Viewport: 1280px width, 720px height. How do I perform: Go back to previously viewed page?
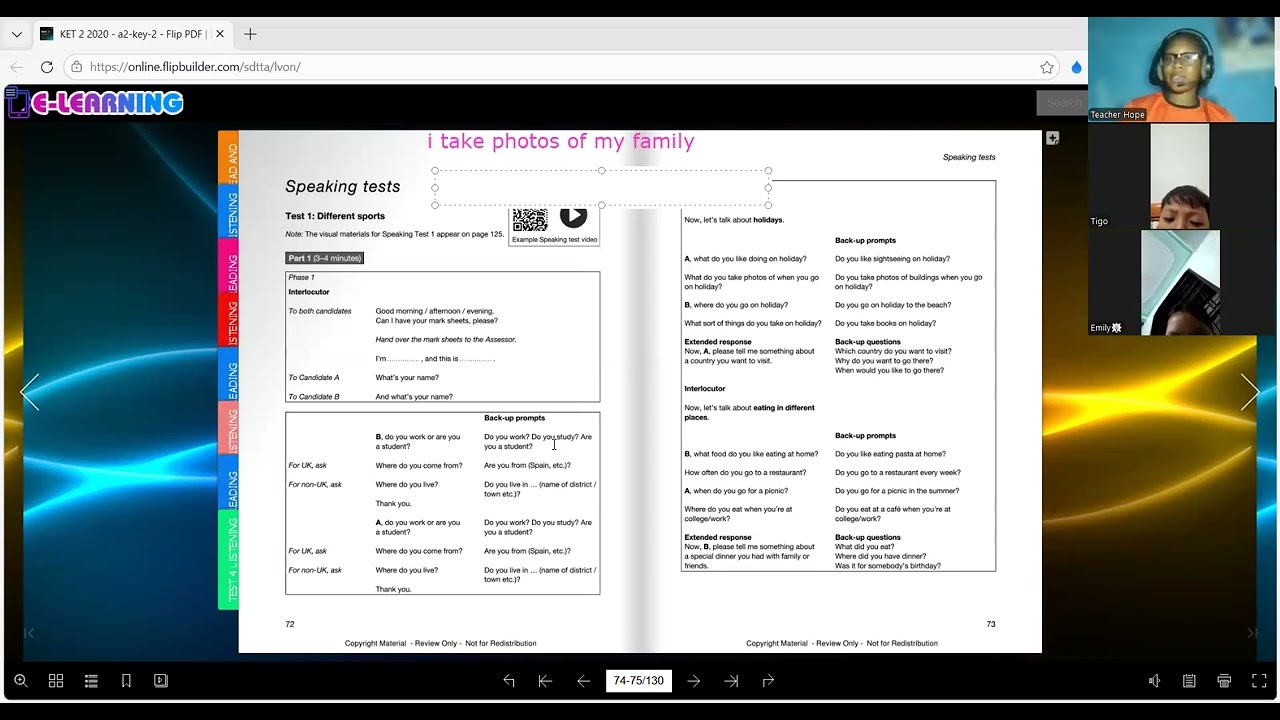(509, 681)
